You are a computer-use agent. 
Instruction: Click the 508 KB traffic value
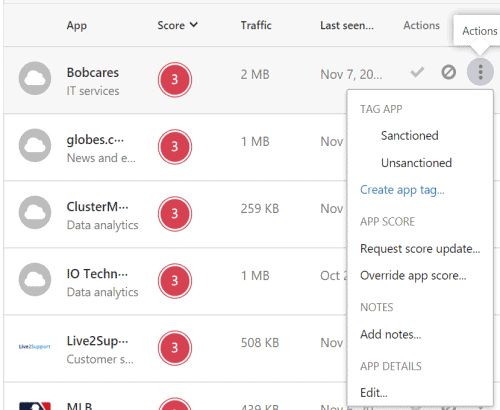260,343
